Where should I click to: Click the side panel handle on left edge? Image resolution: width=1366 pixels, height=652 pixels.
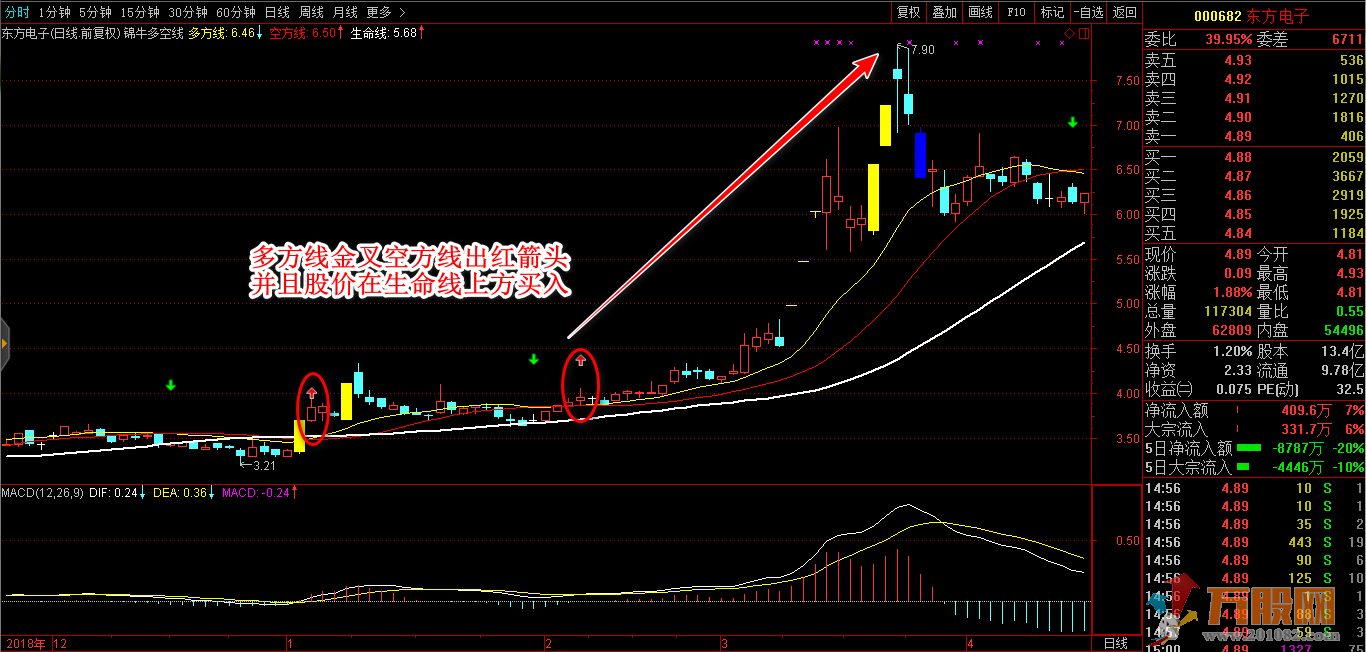tap(4, 343)
